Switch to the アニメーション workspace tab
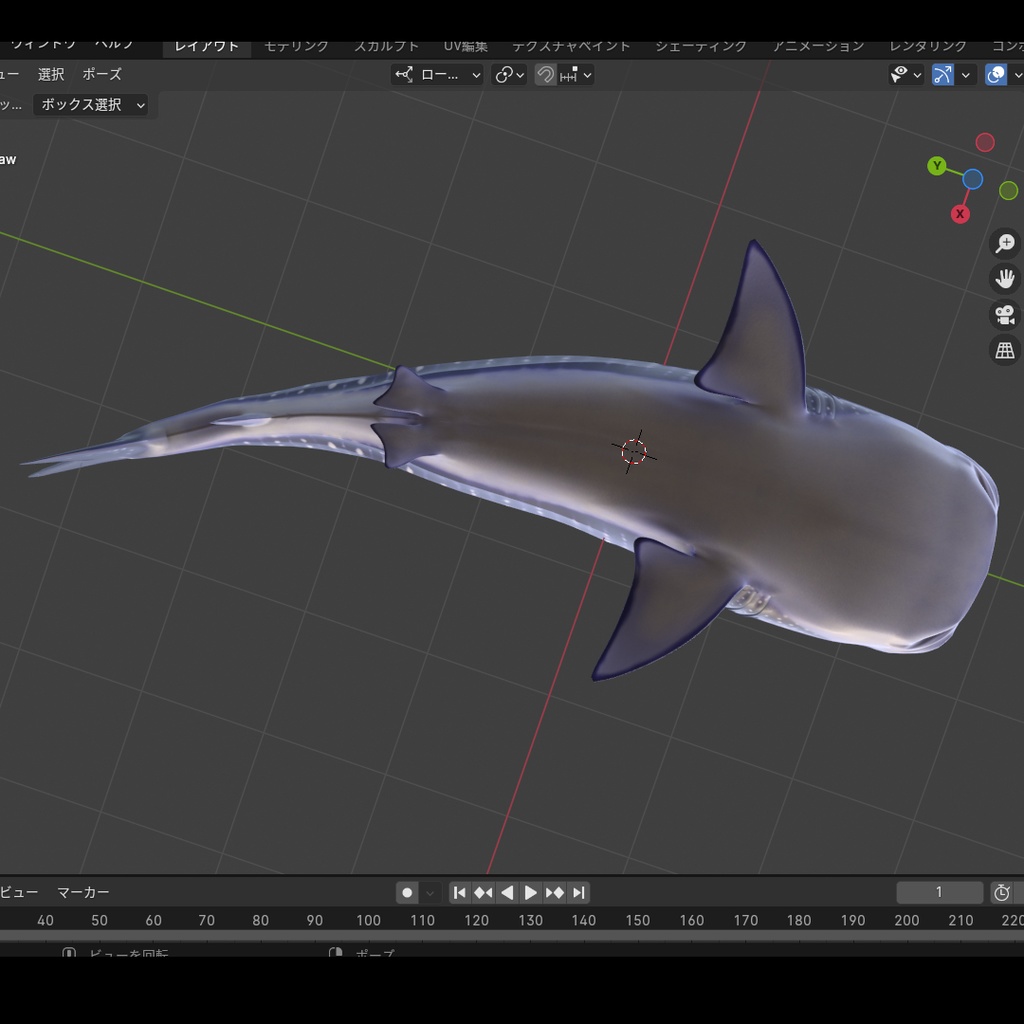 pos(820,45)
